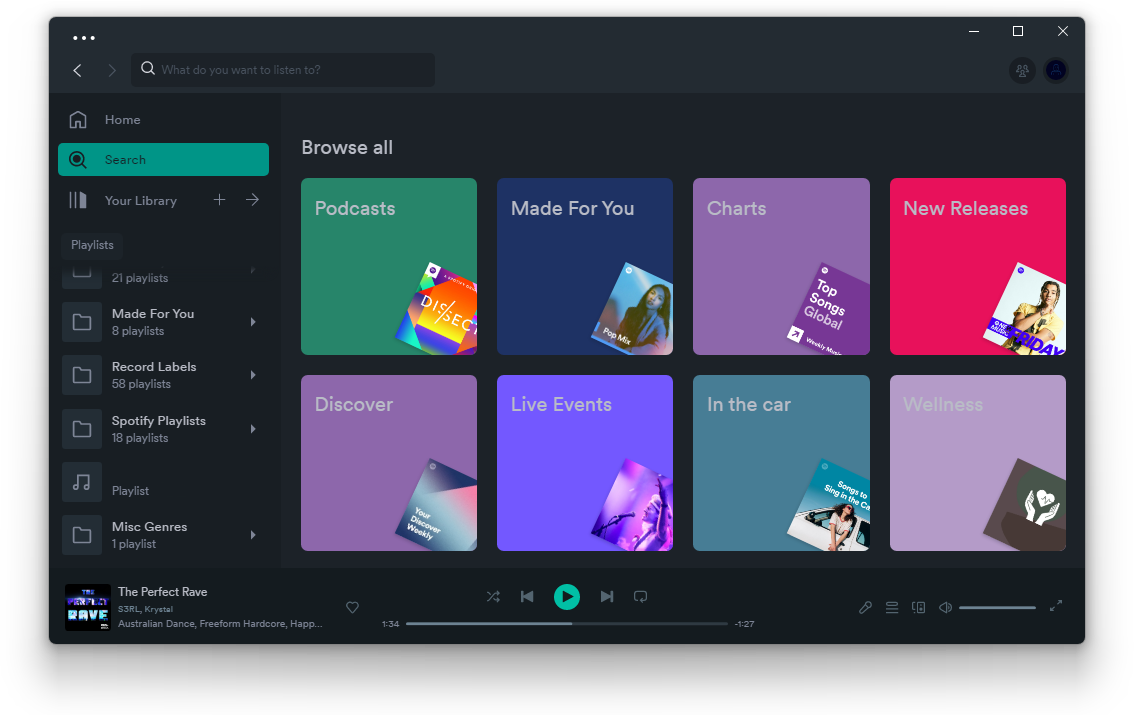The height and width of the screenshot is (715, 1134).
Task: Open the Made For You folder icon
Action: [82, 322]
